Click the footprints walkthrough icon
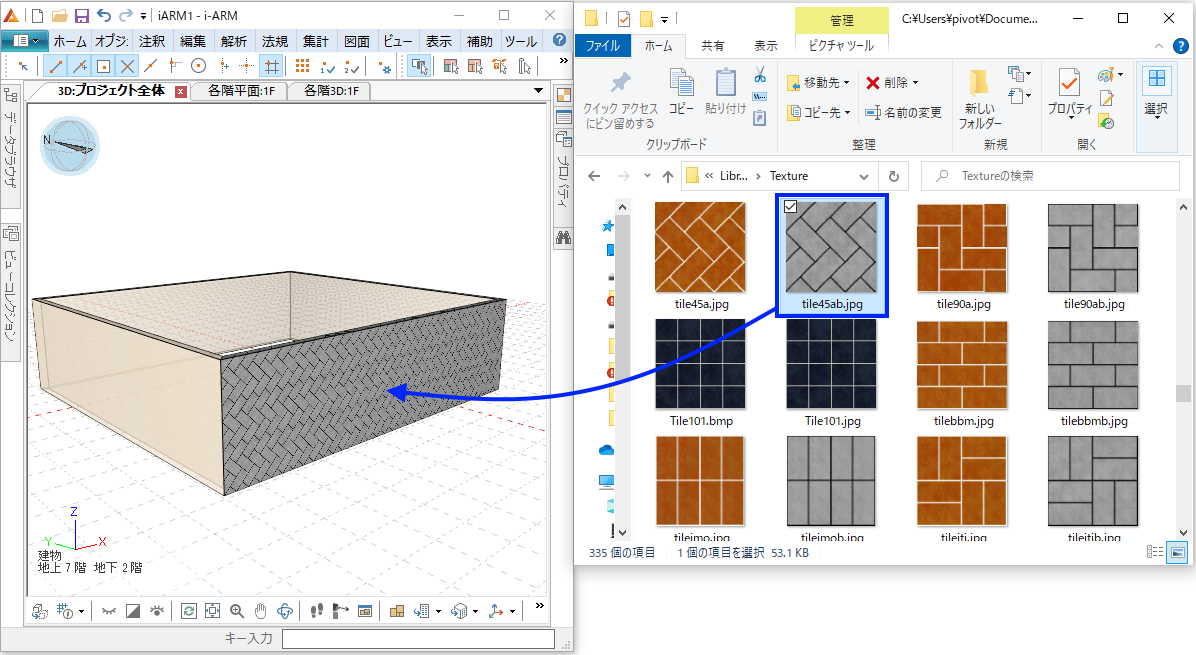The width and height of the screenshot is (1196, 655). pos(317,610)
